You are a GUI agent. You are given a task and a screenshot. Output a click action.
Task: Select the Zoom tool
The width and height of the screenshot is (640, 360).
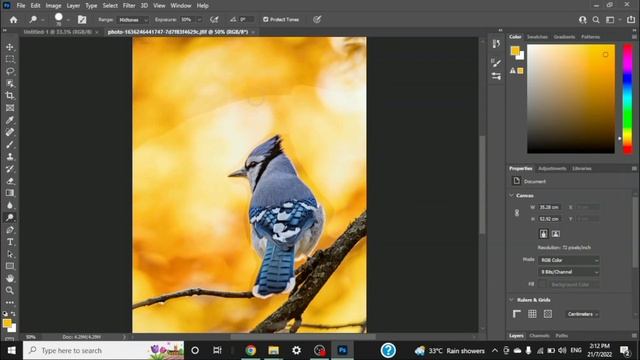click(10, 291)
